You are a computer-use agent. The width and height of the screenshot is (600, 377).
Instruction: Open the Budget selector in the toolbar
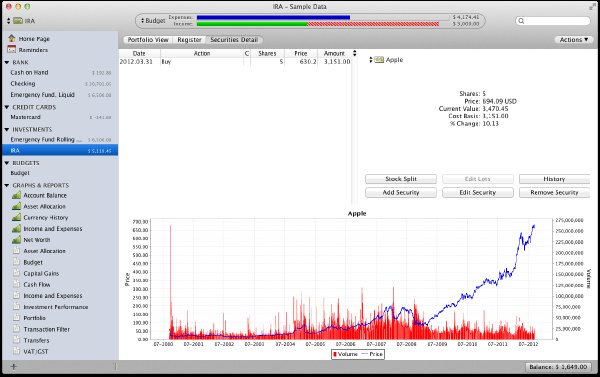[x=153, y=21]
